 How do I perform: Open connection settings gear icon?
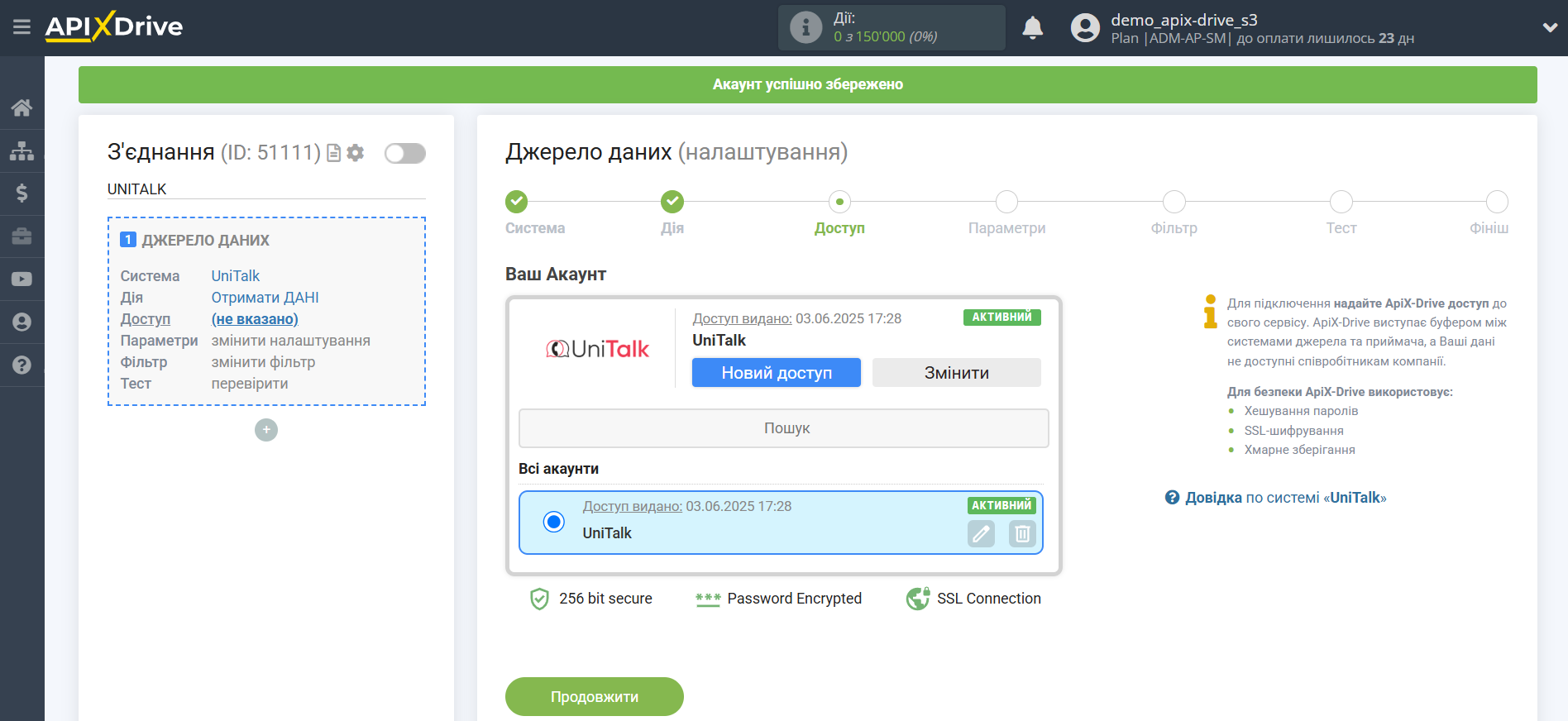click(356, 153)
